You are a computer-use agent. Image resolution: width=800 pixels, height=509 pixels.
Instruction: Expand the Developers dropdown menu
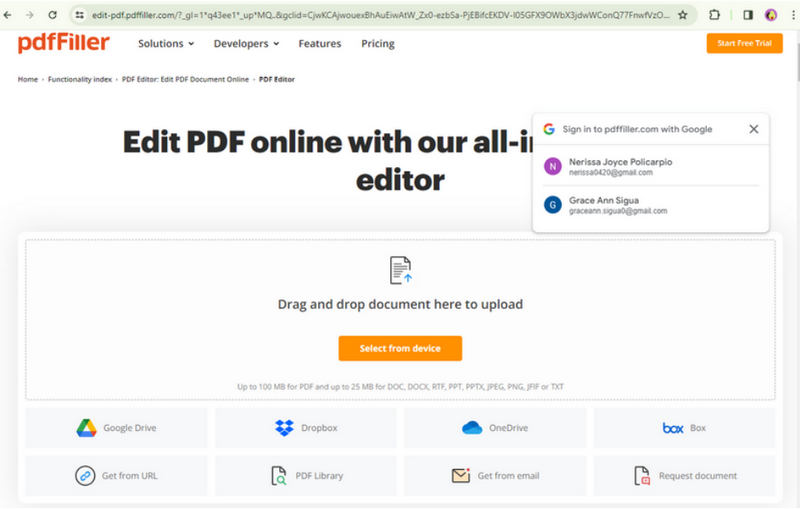coord(246,43)
